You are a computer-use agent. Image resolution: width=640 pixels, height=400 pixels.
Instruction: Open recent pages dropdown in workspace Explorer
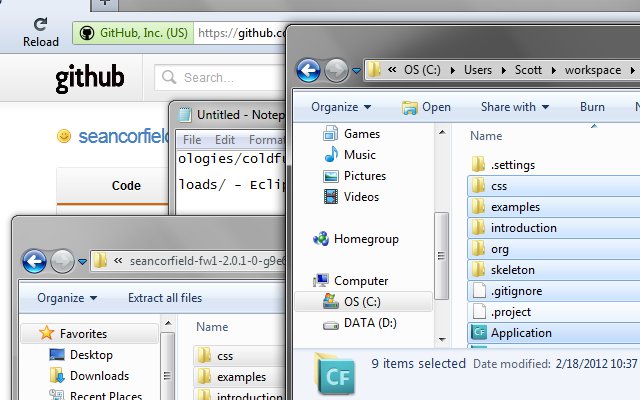pos(356,71)
